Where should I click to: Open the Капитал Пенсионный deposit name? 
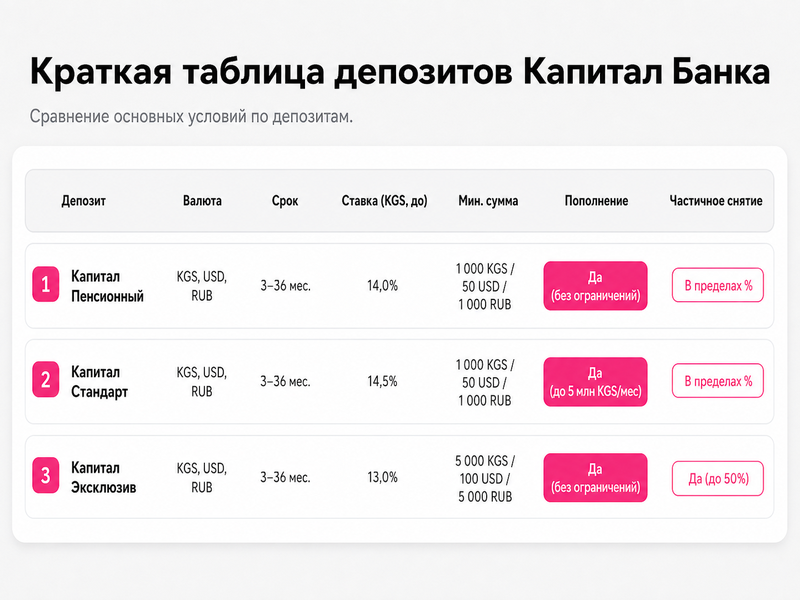107,286
